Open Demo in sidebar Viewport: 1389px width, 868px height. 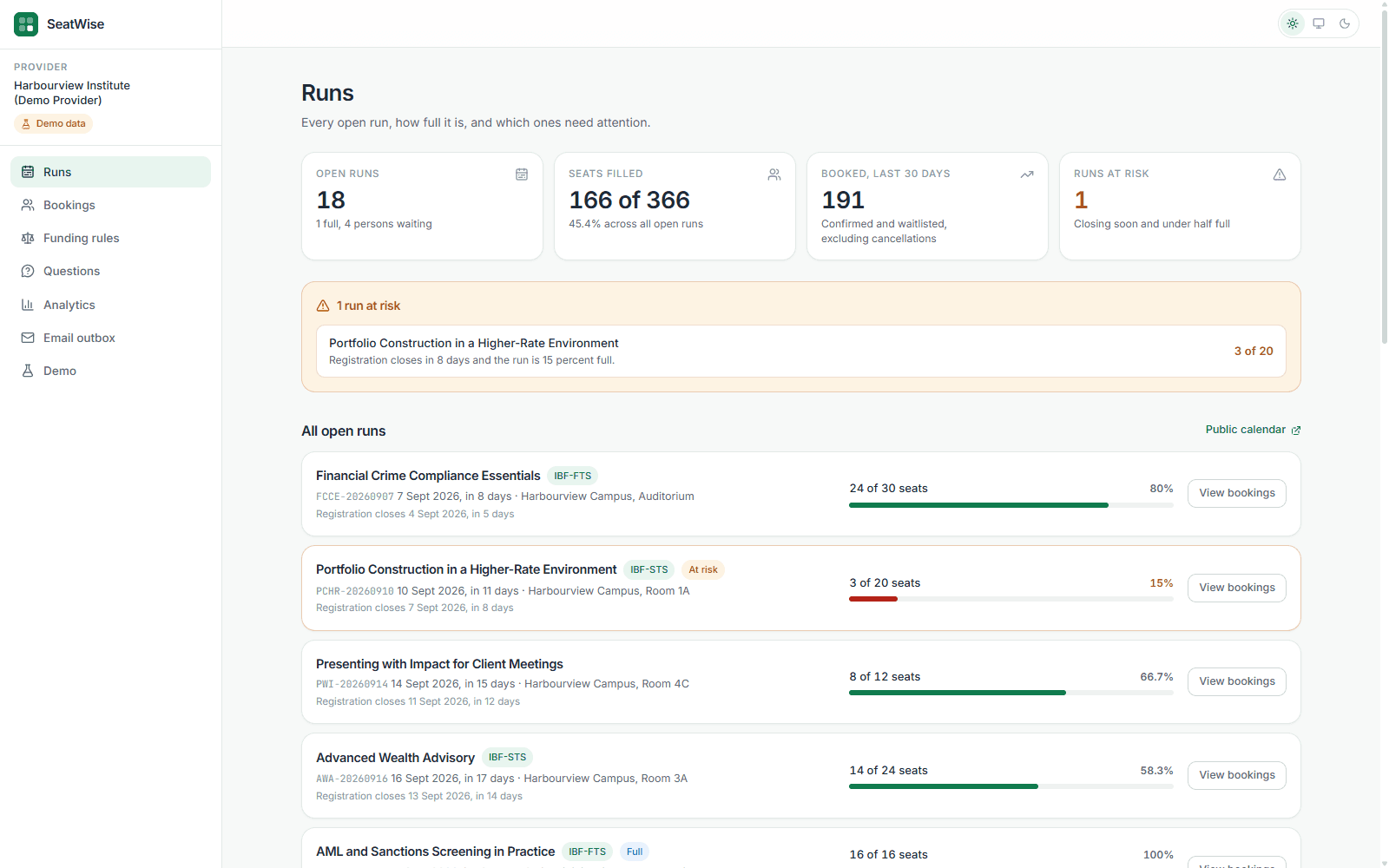(110, 371)
